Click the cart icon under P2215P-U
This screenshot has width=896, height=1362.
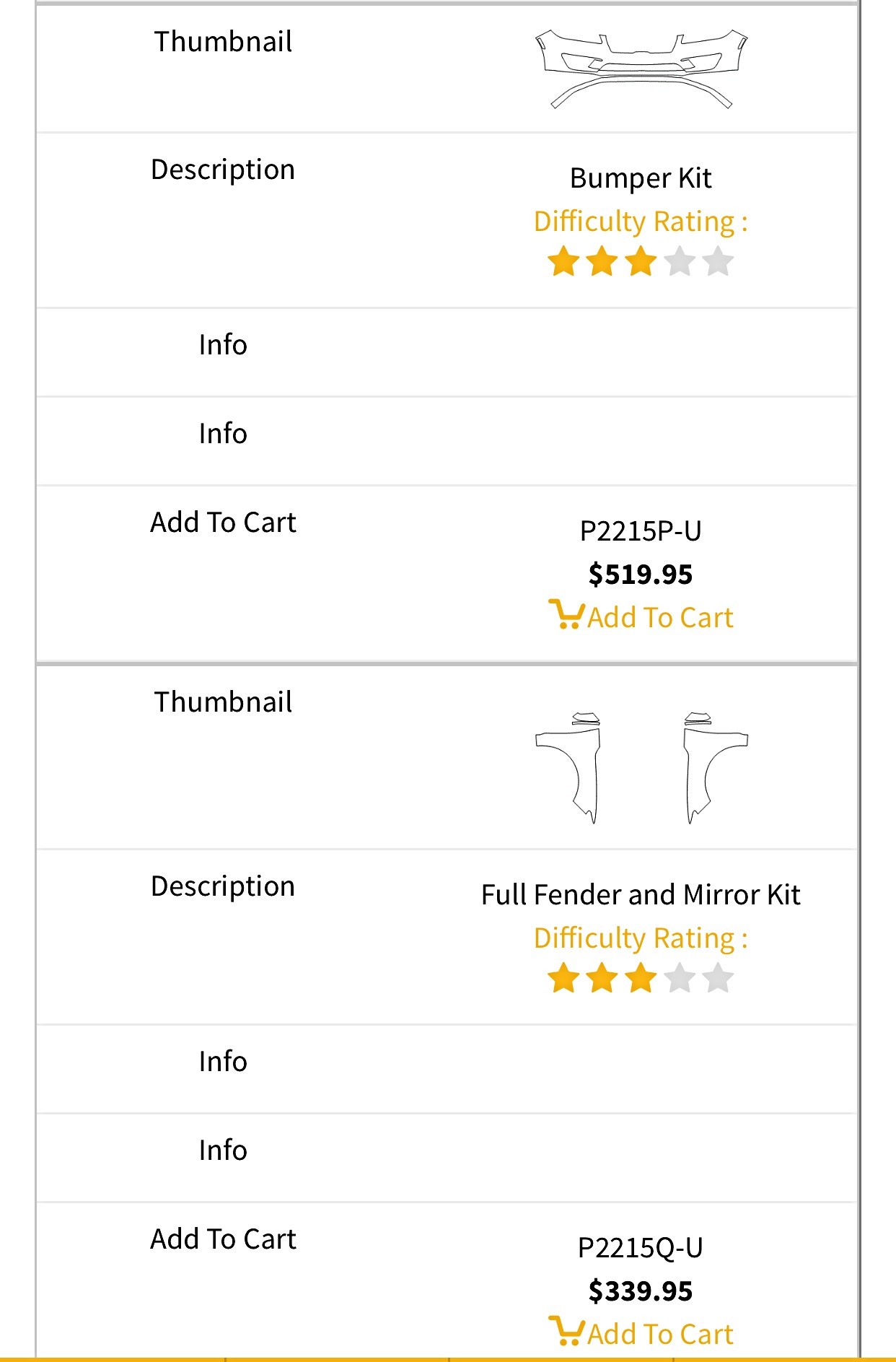[566, 614]
